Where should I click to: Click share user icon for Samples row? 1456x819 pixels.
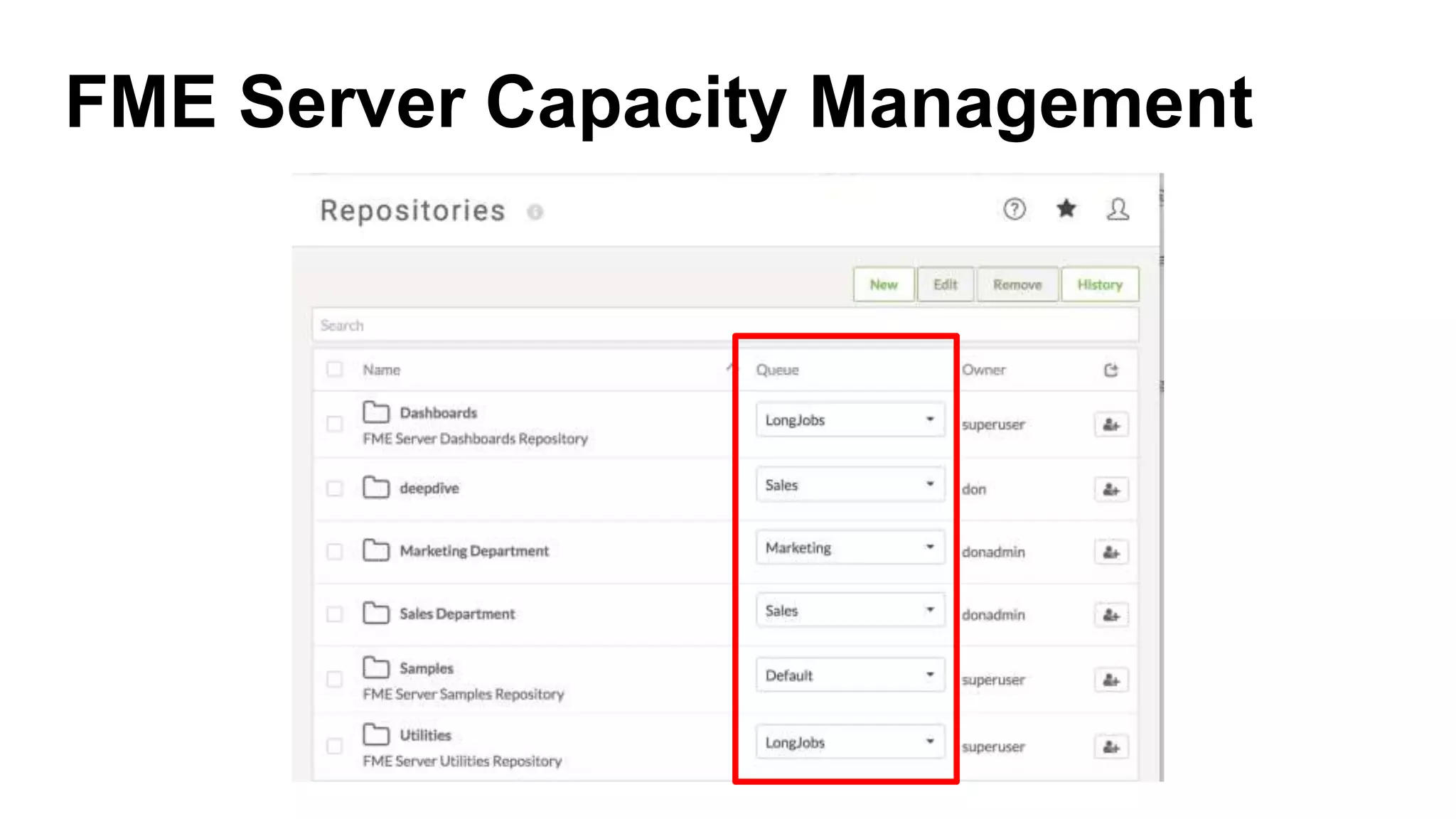pos(1111,680)
